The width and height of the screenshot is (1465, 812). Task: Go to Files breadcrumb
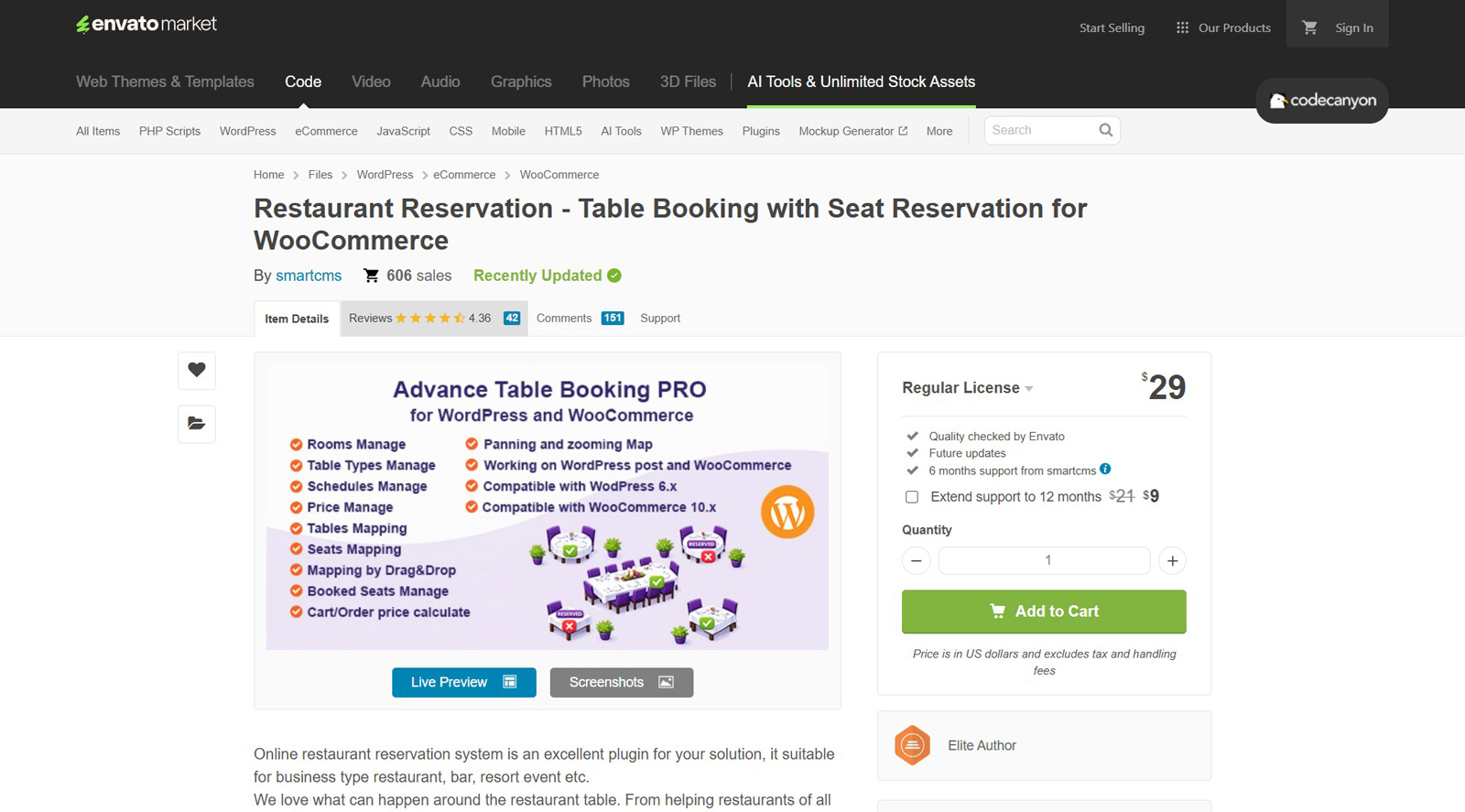coord(320,175)
